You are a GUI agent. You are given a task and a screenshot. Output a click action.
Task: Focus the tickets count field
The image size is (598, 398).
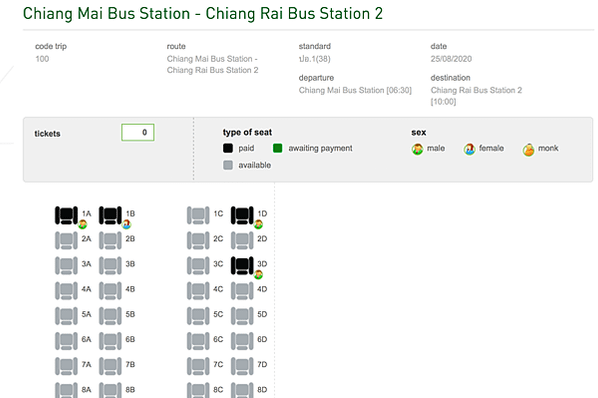click(x=138, y=132)
